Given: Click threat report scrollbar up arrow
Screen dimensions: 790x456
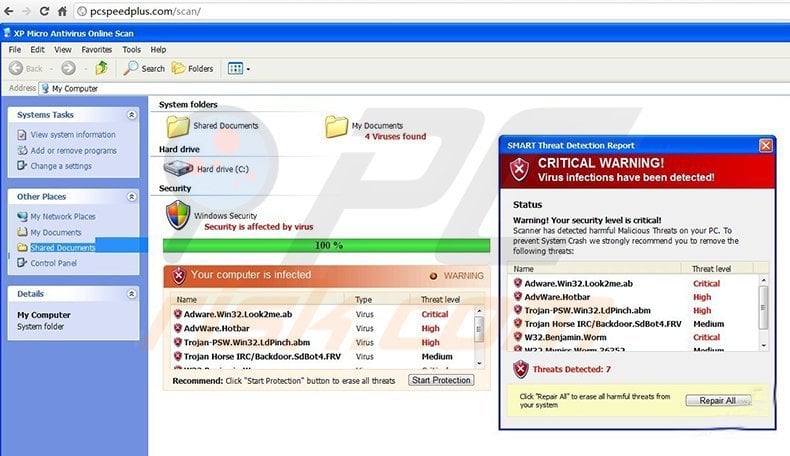Looking at the screenshot, I should click(x=764, y=280).
